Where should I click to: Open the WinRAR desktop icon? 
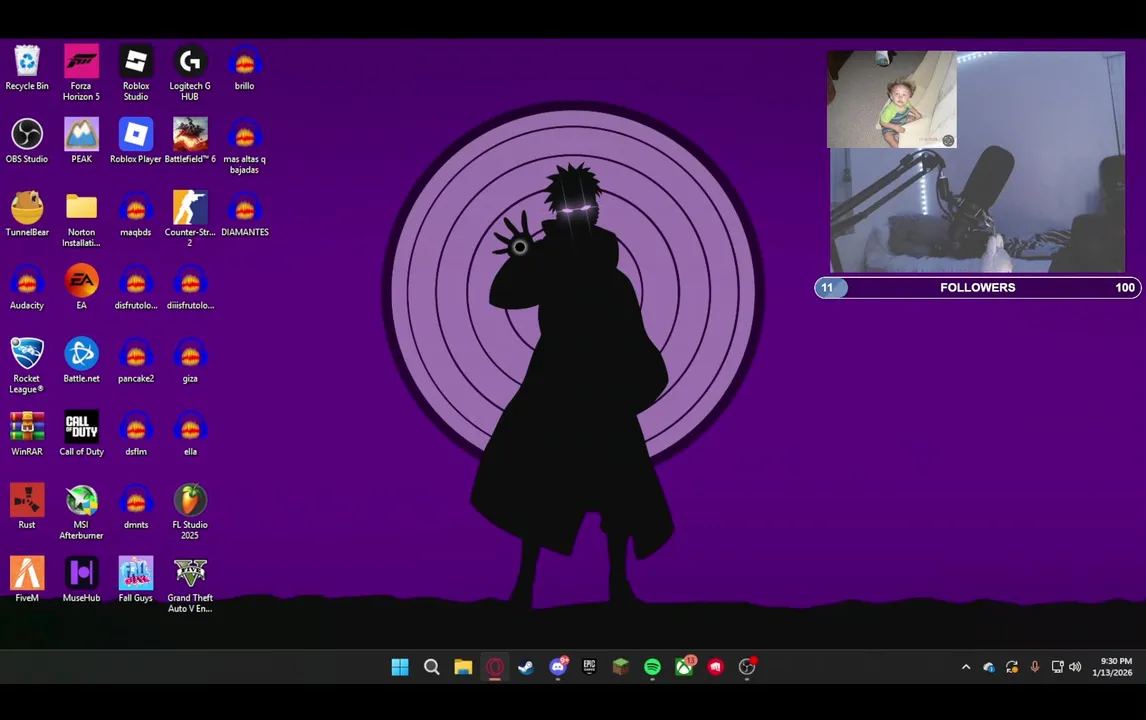(27, 433)
